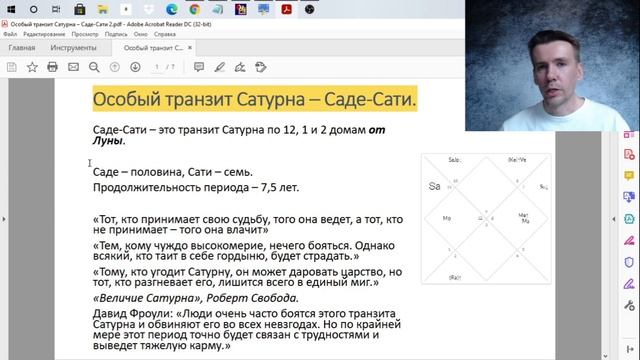Switch to the Главная tab
Viewport: 640px width, 360px height.
tap(22, 48)
